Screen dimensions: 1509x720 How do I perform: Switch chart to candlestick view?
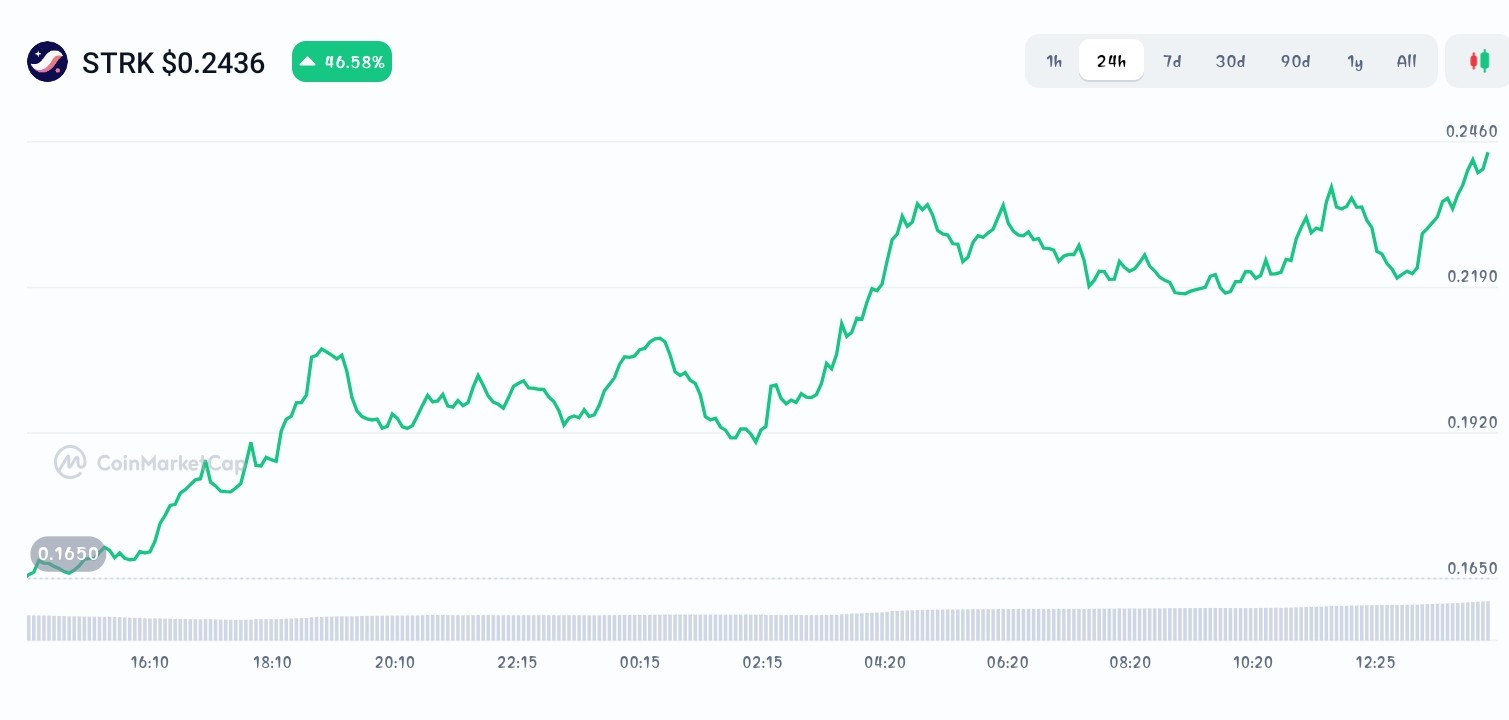point(1478,61)
